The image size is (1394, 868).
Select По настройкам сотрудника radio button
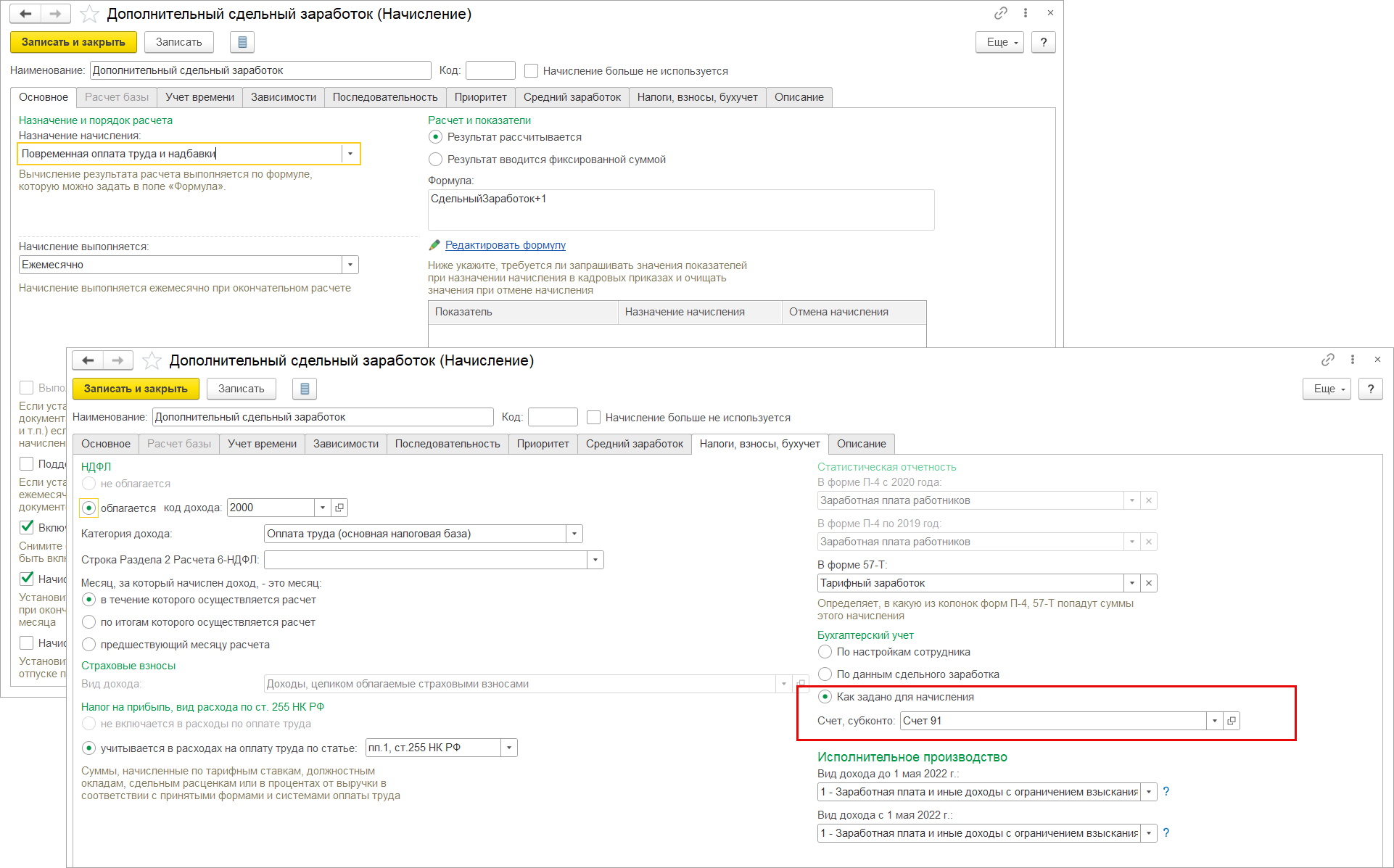825,652
